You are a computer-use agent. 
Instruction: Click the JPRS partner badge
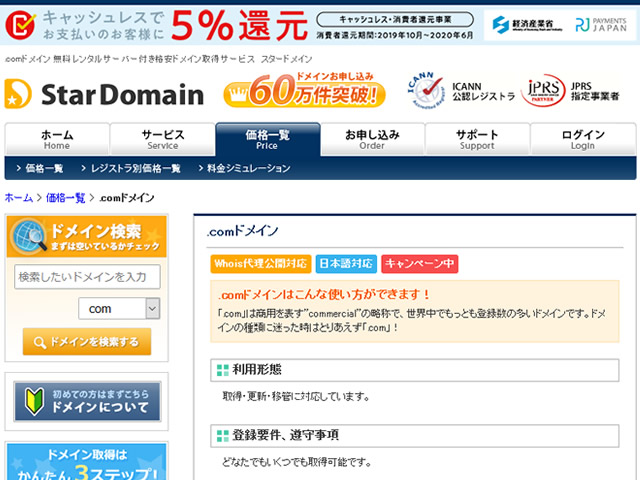tap(543, 91)
